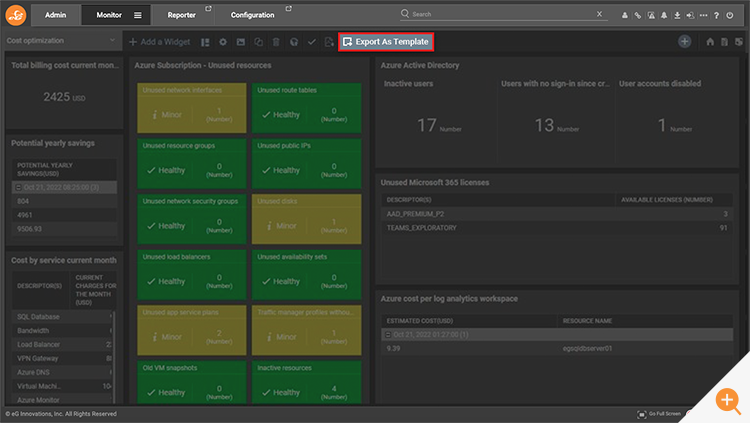Viewport: 750px width, 423px height.
Task: Switch to the Monitor tab
Action: pyautogui.click(x=109, y=15)
